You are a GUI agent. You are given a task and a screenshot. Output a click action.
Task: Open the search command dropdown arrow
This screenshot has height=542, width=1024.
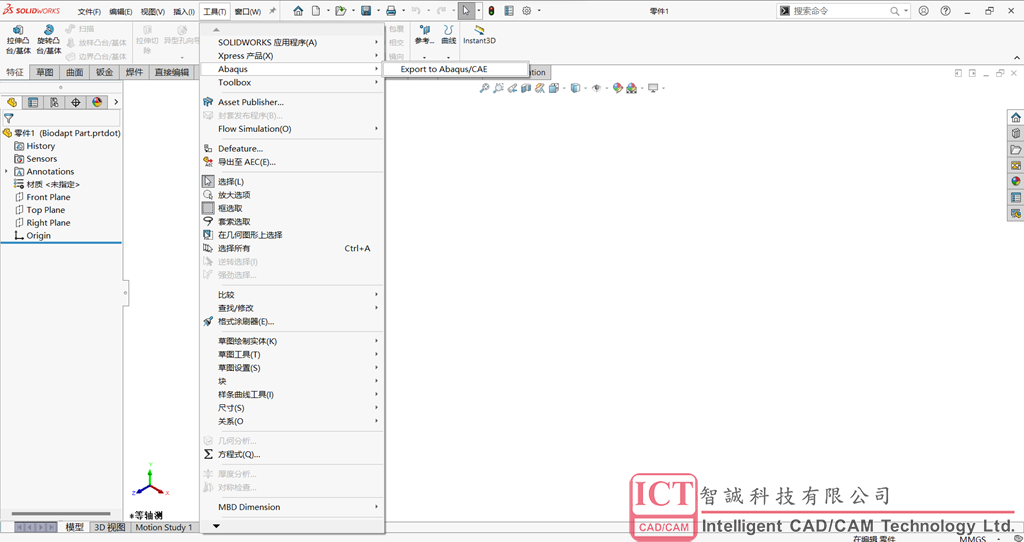[906, 11]
